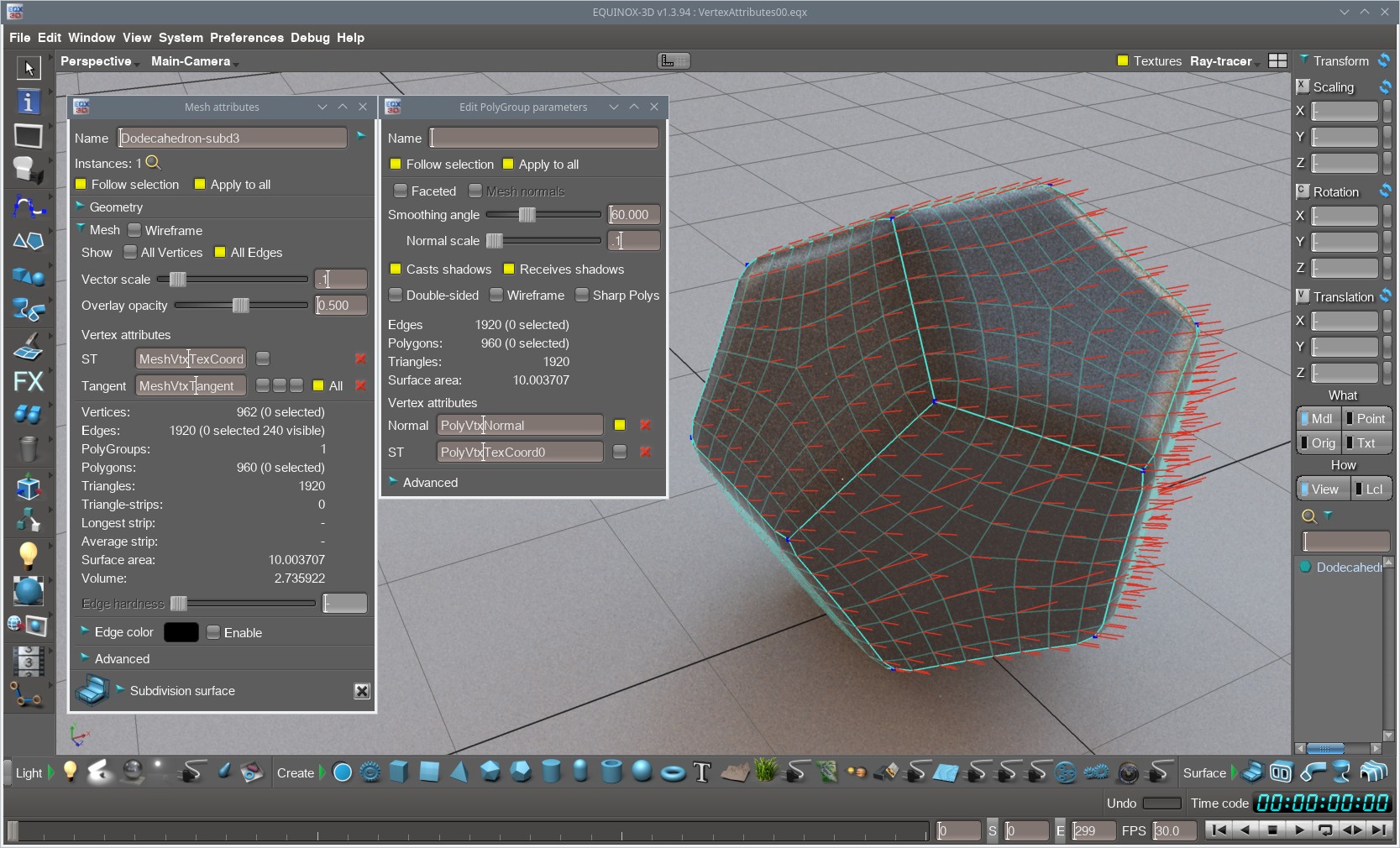Toggle the All Edges checkbox
The height and width of the screenshot is (848, 1400).
[220, 253]
